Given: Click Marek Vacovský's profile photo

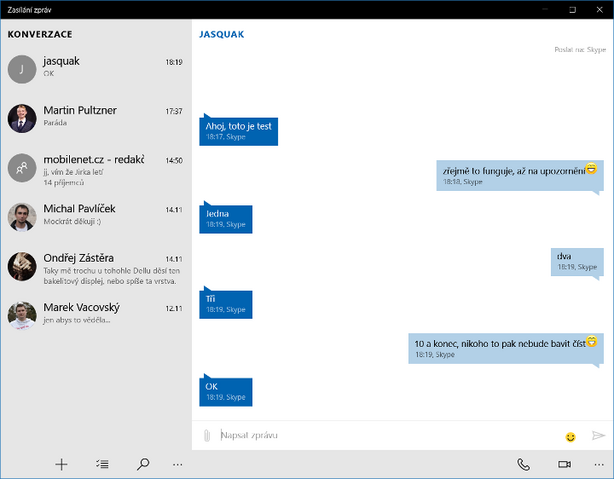Looking at the screenshot, I should click(x=22, y=316).
